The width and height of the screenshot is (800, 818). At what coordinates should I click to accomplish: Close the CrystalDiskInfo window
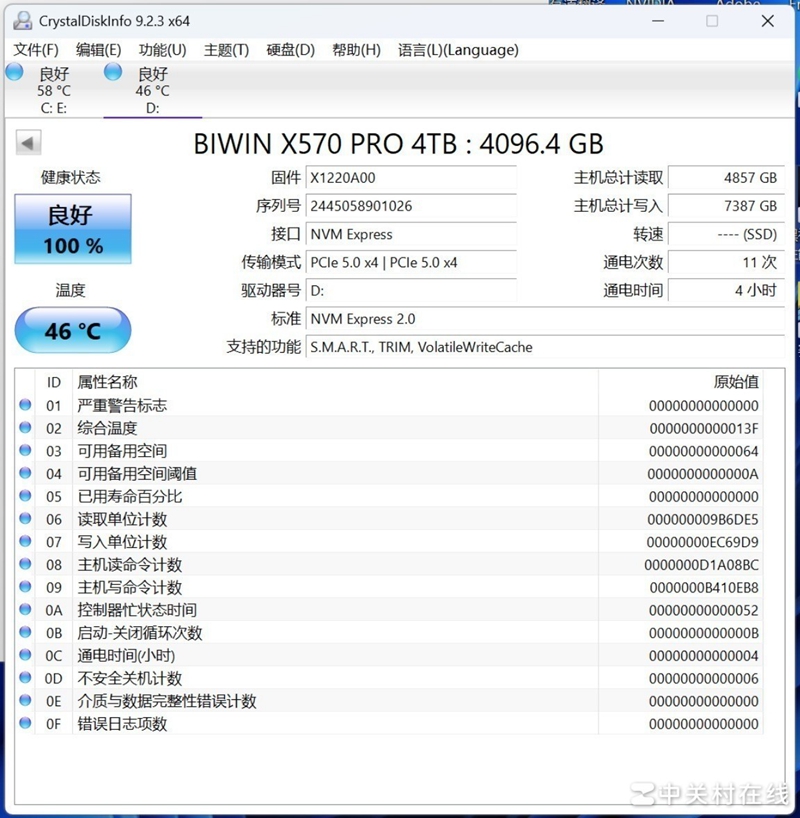pos(768,21)
